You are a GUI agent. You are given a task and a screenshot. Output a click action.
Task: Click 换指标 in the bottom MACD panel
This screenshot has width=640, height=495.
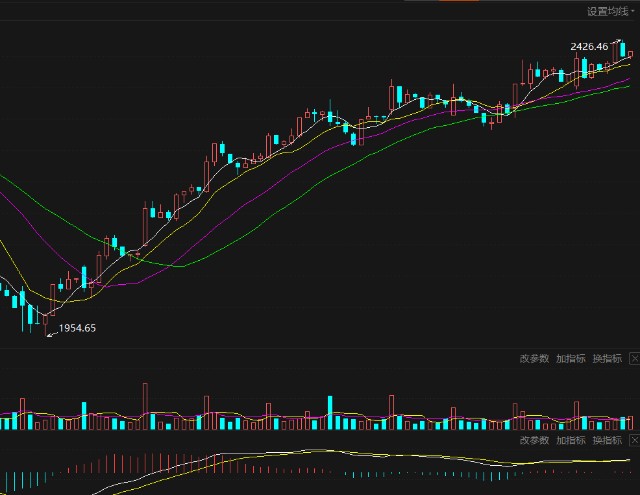606,440
